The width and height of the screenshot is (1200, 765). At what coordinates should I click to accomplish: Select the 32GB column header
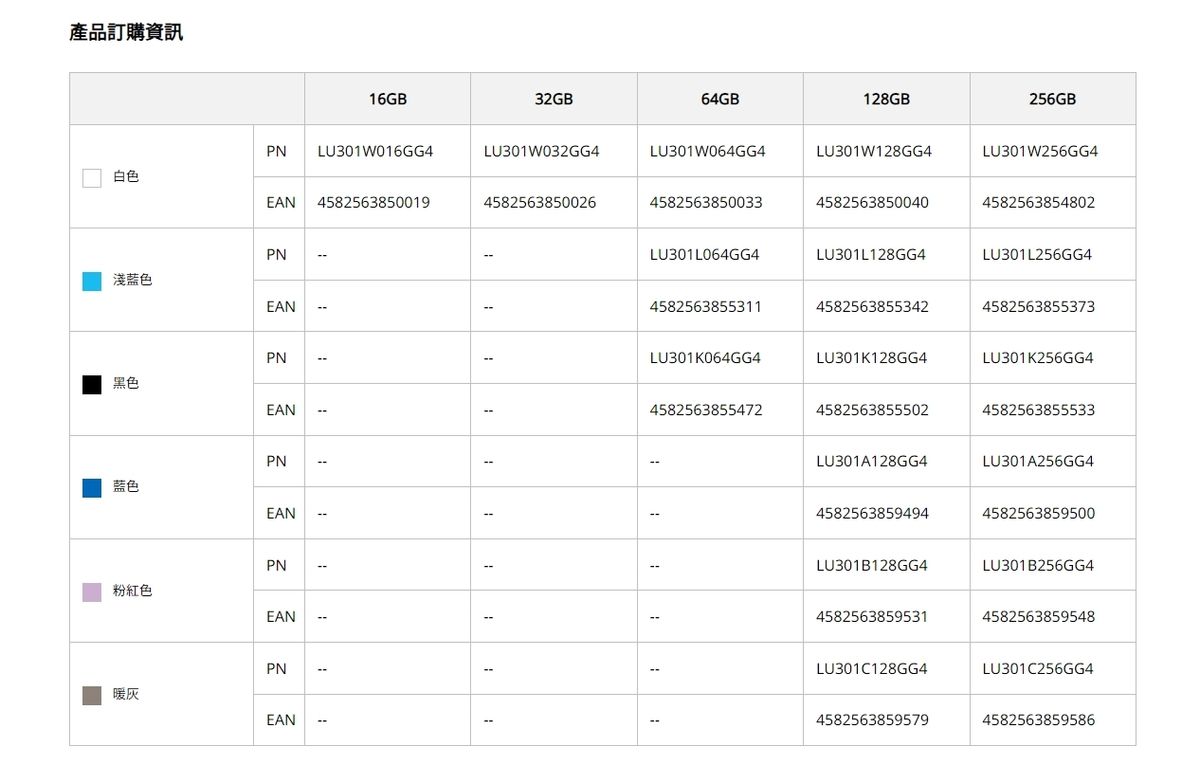[x=554, y=99]
